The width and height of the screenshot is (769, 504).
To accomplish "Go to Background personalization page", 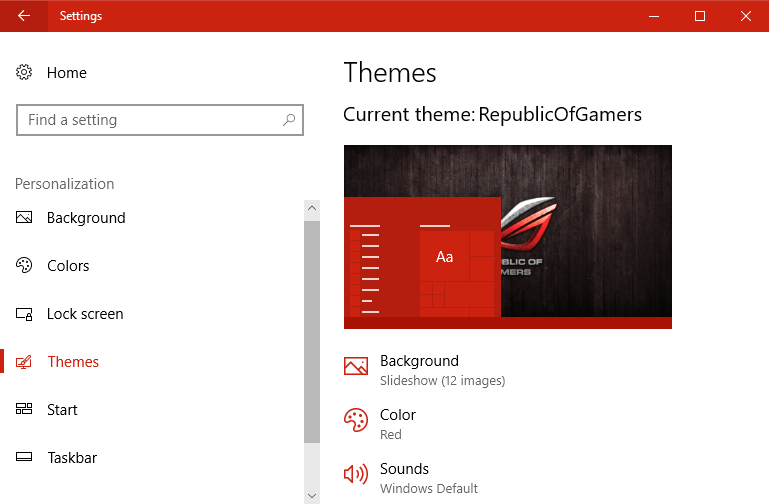I will [x=86, y=218].
